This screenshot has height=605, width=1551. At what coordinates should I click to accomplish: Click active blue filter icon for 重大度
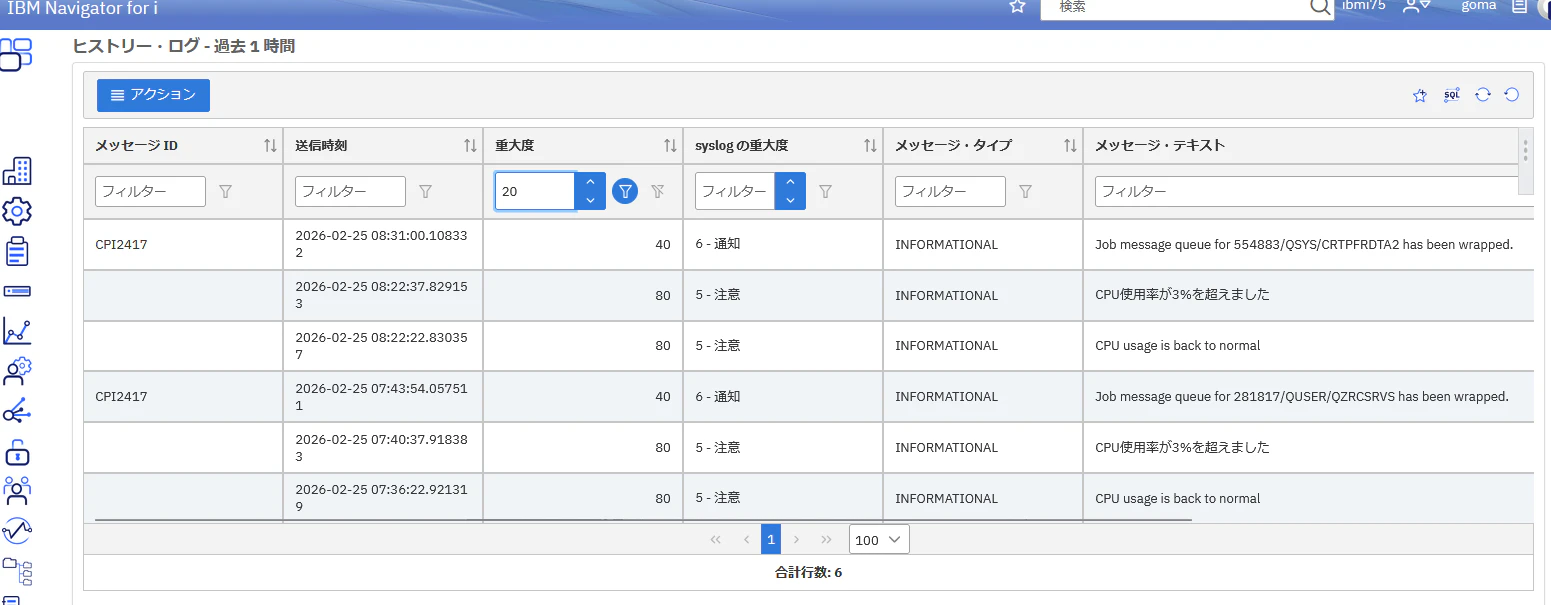point(625,191)
